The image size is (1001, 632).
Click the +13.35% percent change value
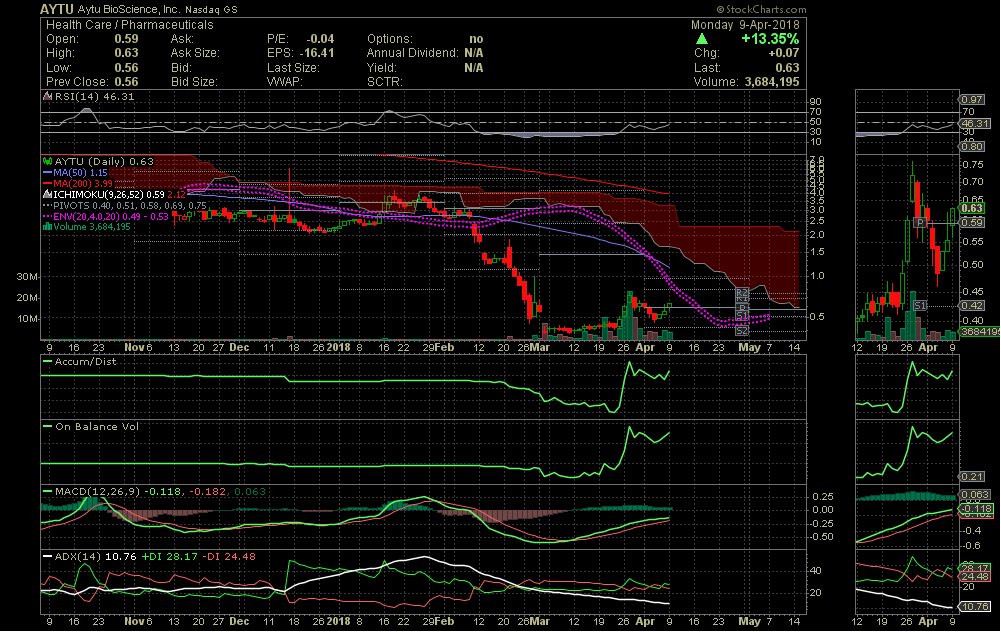coord(770,39)
